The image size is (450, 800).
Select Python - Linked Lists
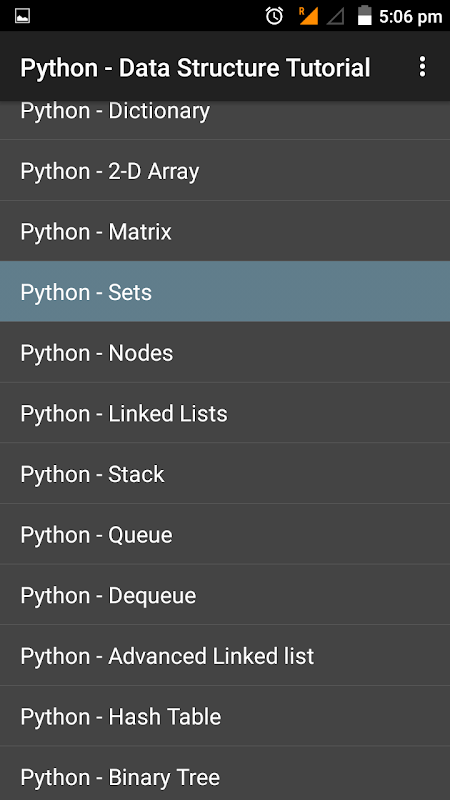(225, 413)
